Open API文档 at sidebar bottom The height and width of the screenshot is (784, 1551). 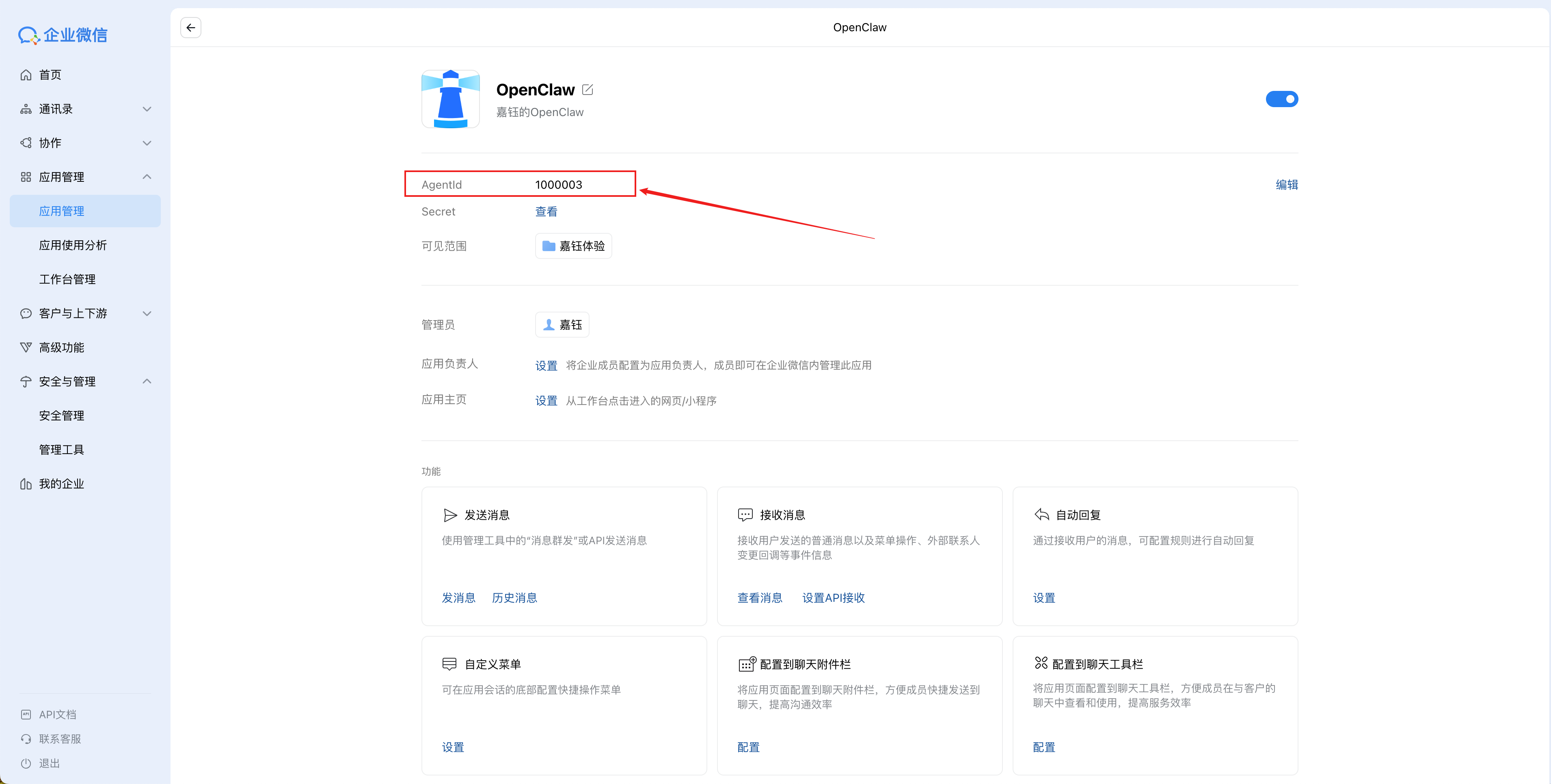tap(57, 714)
